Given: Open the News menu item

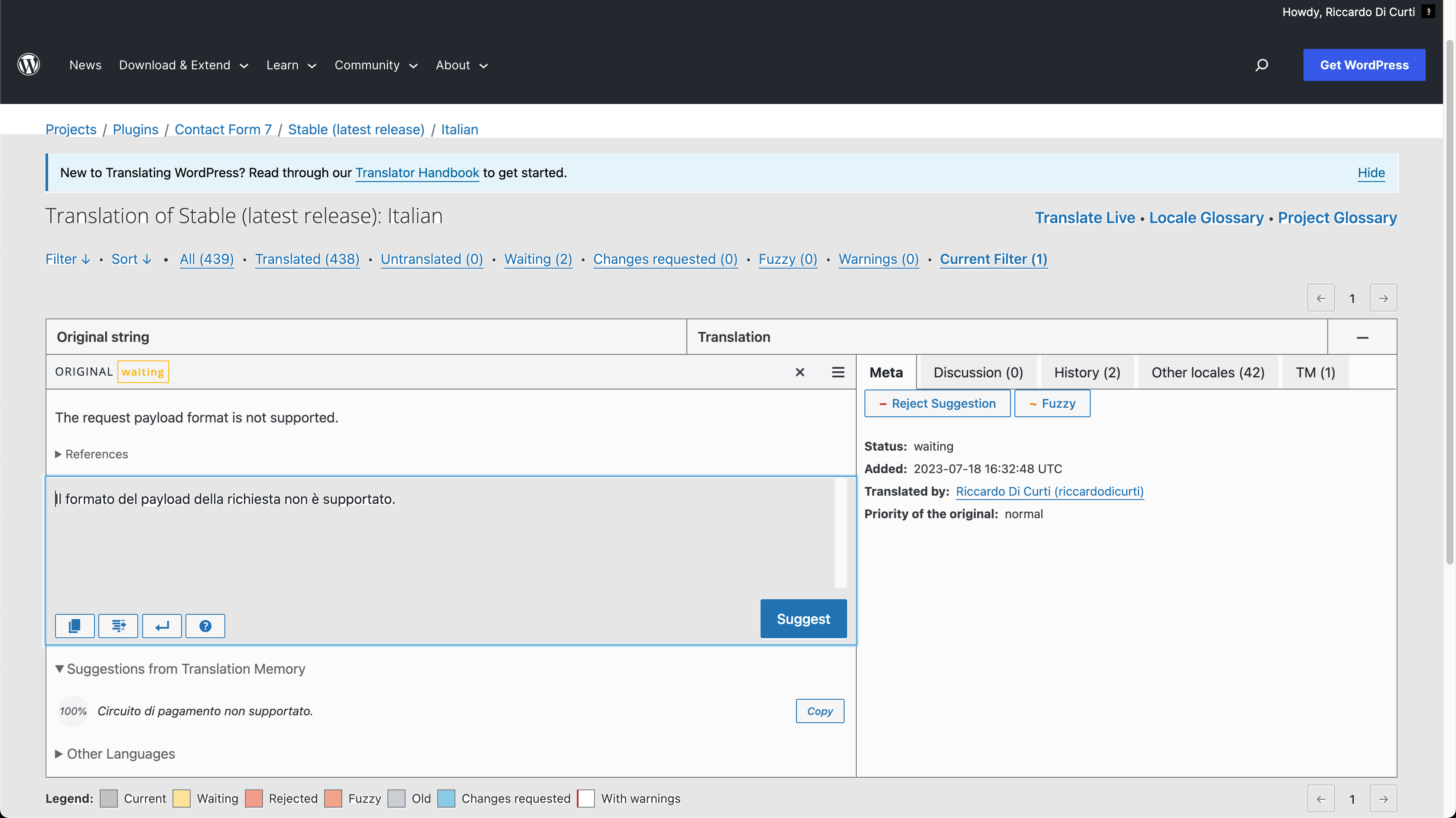Looking at the screenshot, I should [x=85, y=65].
